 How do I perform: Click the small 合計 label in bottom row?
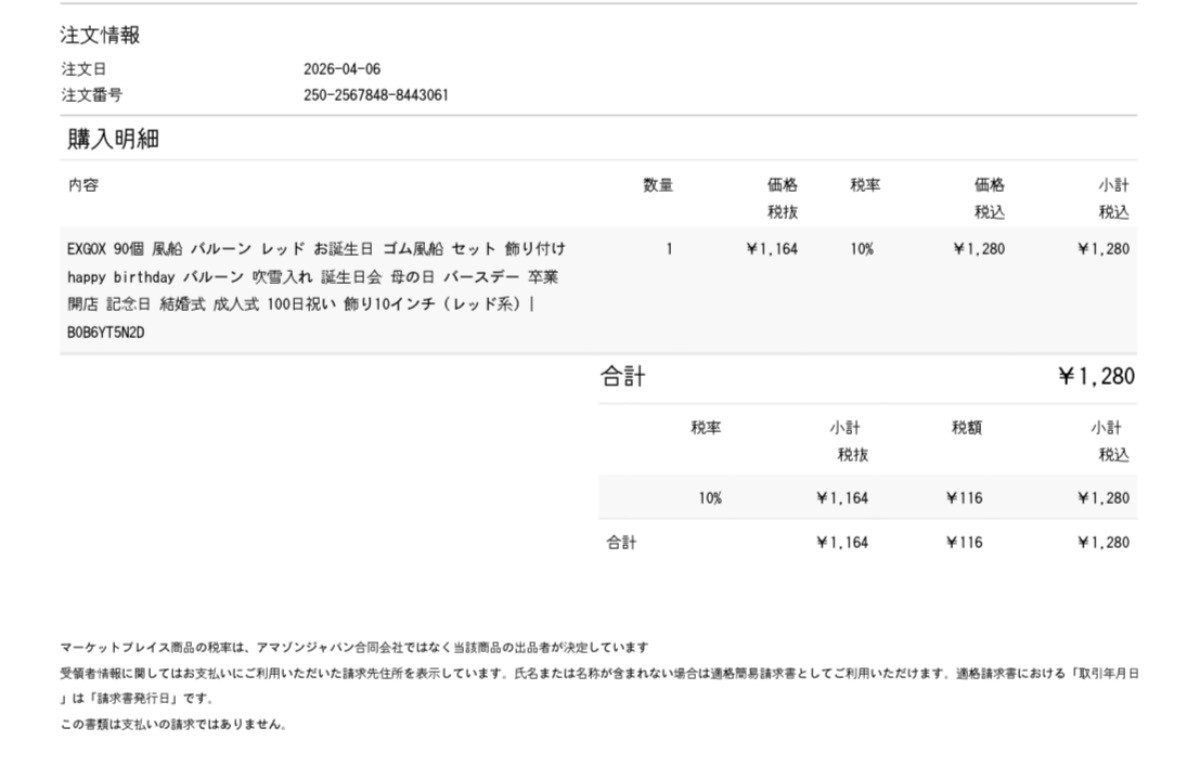coord(621,543)
